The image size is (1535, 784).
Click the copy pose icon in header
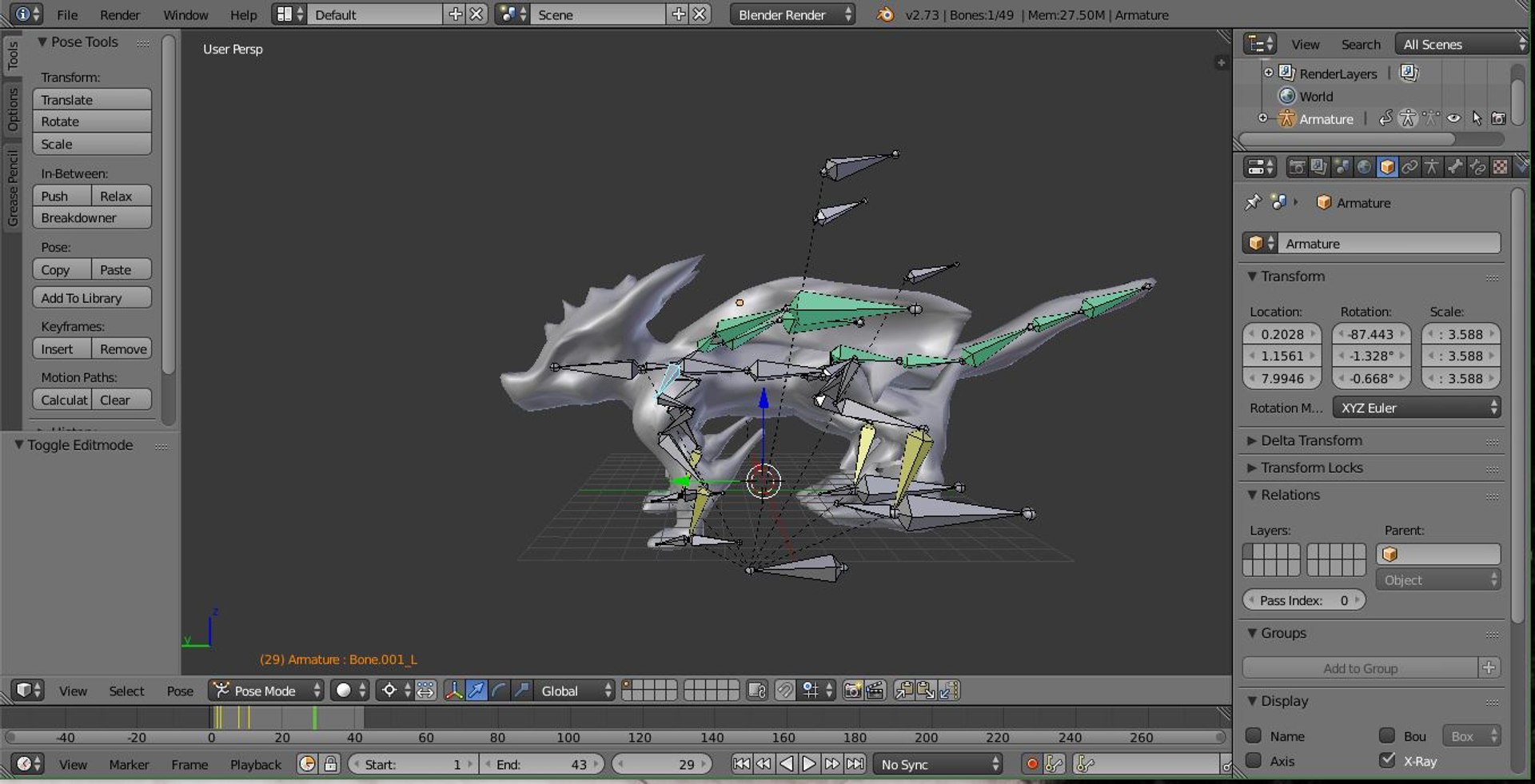pyautogui.click(x=904, y=690)
